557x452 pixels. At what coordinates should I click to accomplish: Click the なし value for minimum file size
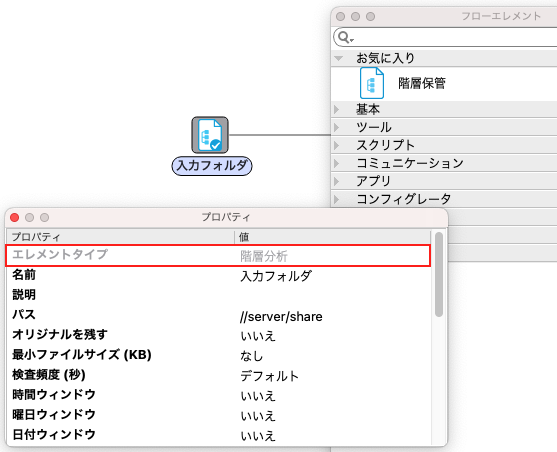[x=252, y=356]
